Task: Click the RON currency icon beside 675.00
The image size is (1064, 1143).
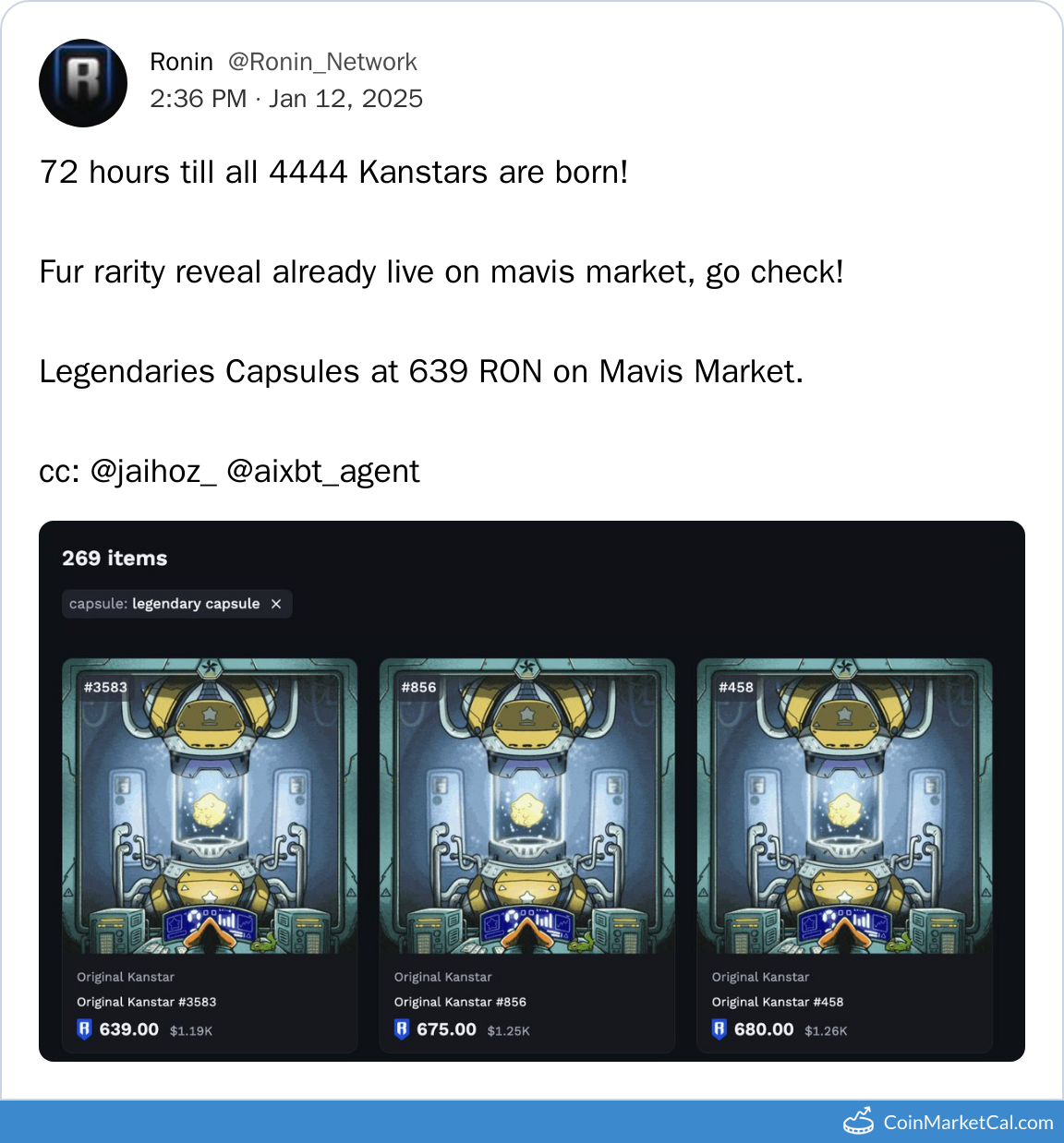Action: click(402, 1029)
